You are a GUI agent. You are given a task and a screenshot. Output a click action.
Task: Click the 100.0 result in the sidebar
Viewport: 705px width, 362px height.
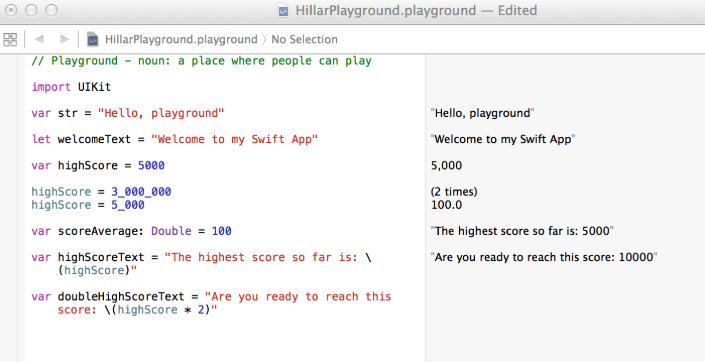click(446, 206)
